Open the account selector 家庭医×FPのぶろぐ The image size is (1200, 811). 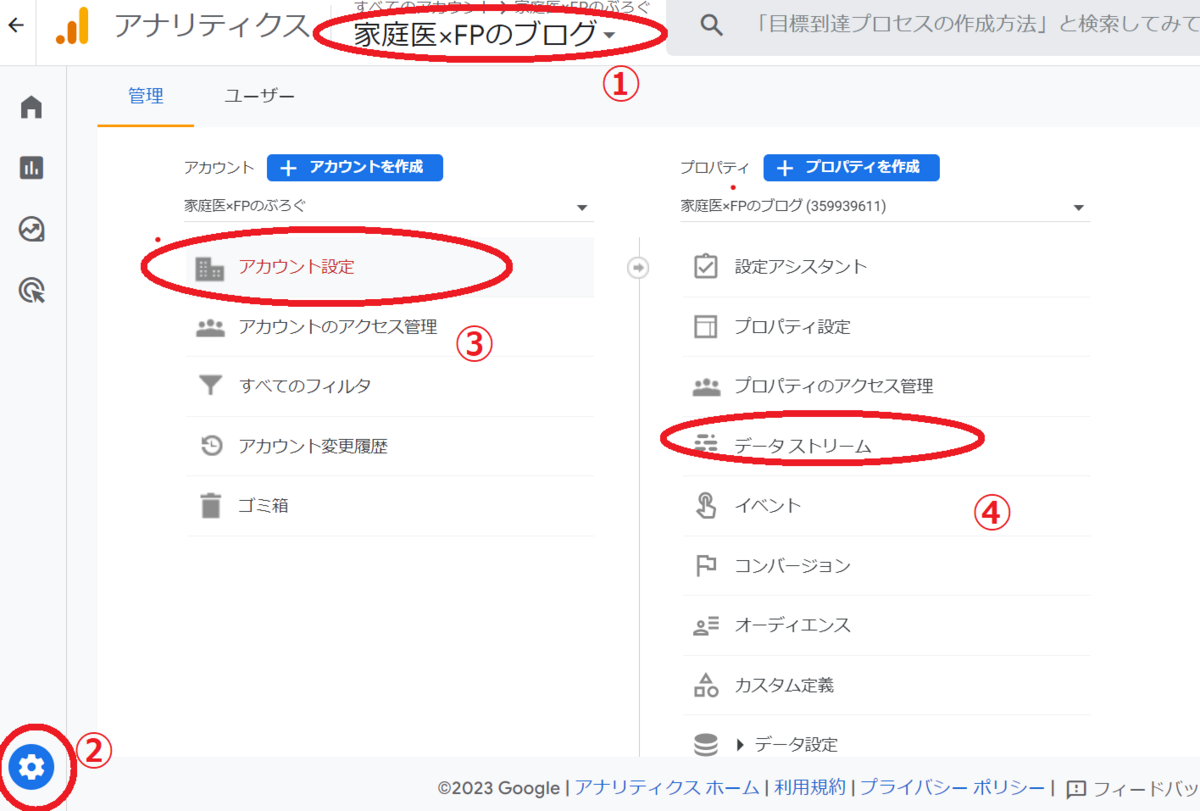point(387,207)
